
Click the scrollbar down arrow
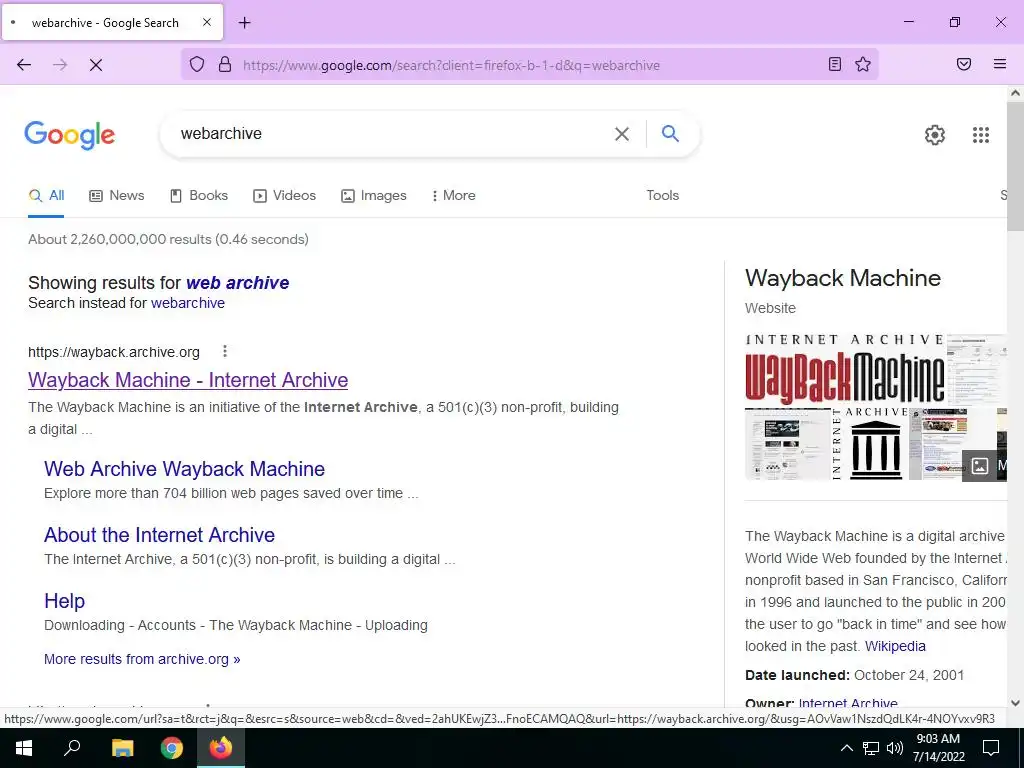click(x=1015, y=703)
